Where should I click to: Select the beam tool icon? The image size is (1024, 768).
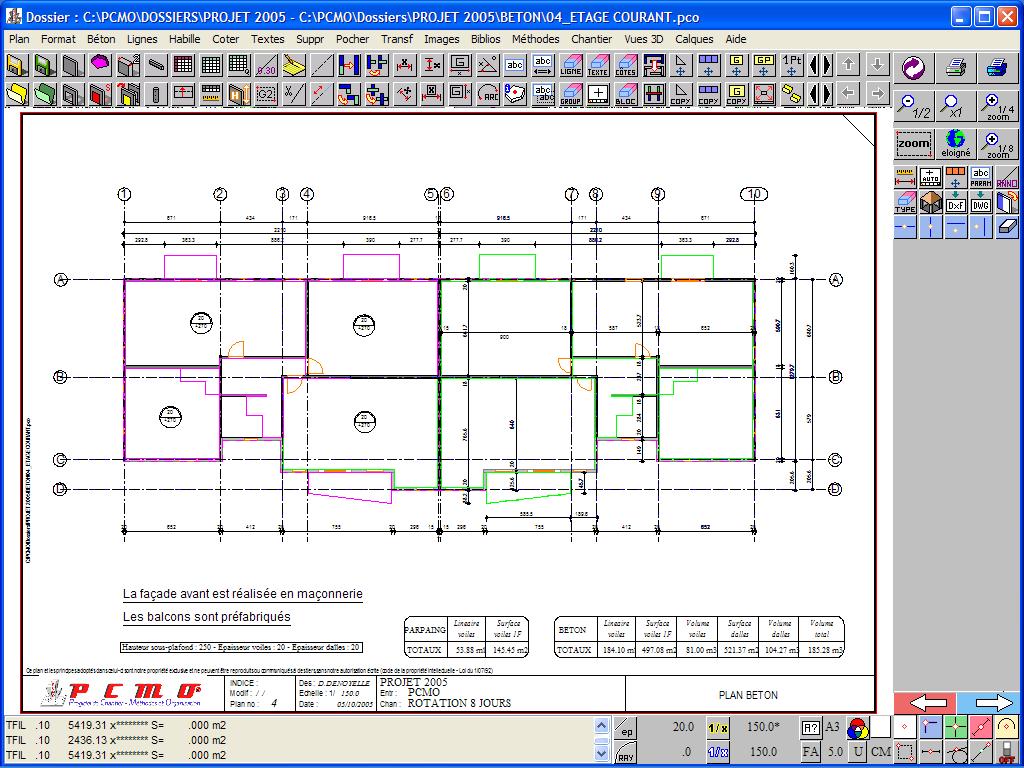(x=156, y=65)
